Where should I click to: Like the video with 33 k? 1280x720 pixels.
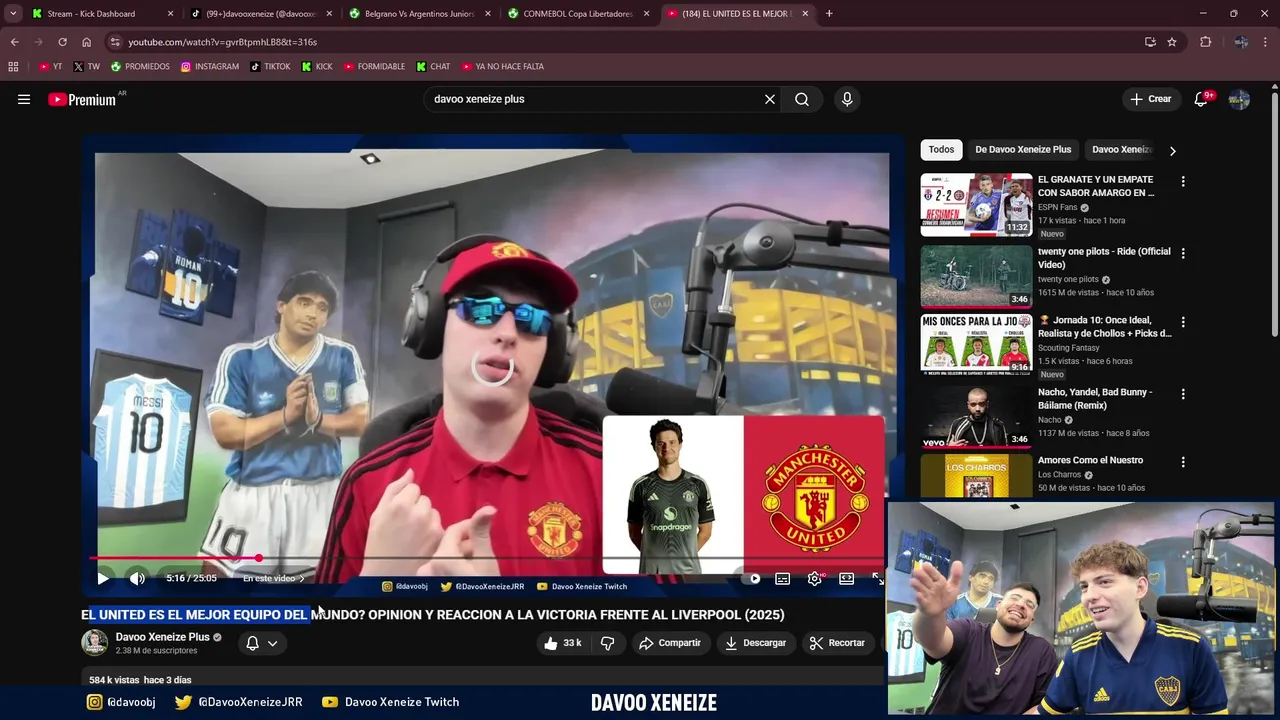coord(563,643)
